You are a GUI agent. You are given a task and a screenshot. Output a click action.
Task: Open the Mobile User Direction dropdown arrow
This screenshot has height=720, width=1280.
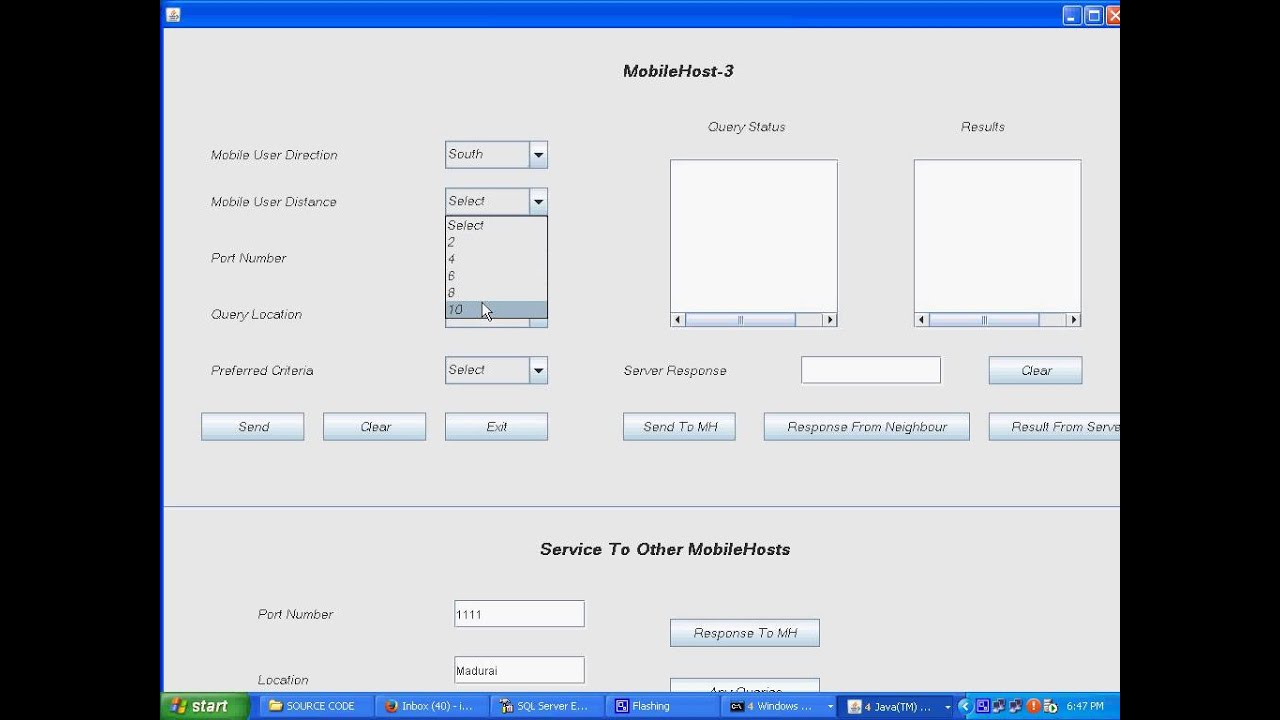(x=538, y=154)
